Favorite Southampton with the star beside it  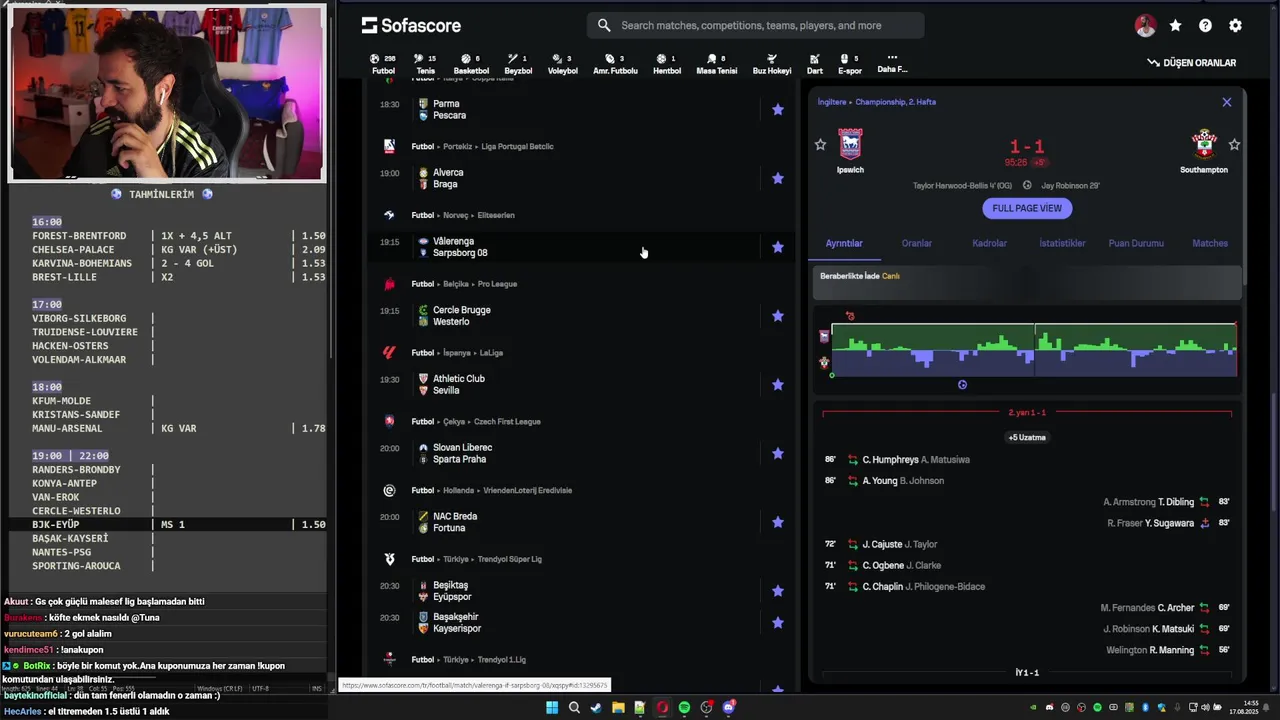[1234, 145]
